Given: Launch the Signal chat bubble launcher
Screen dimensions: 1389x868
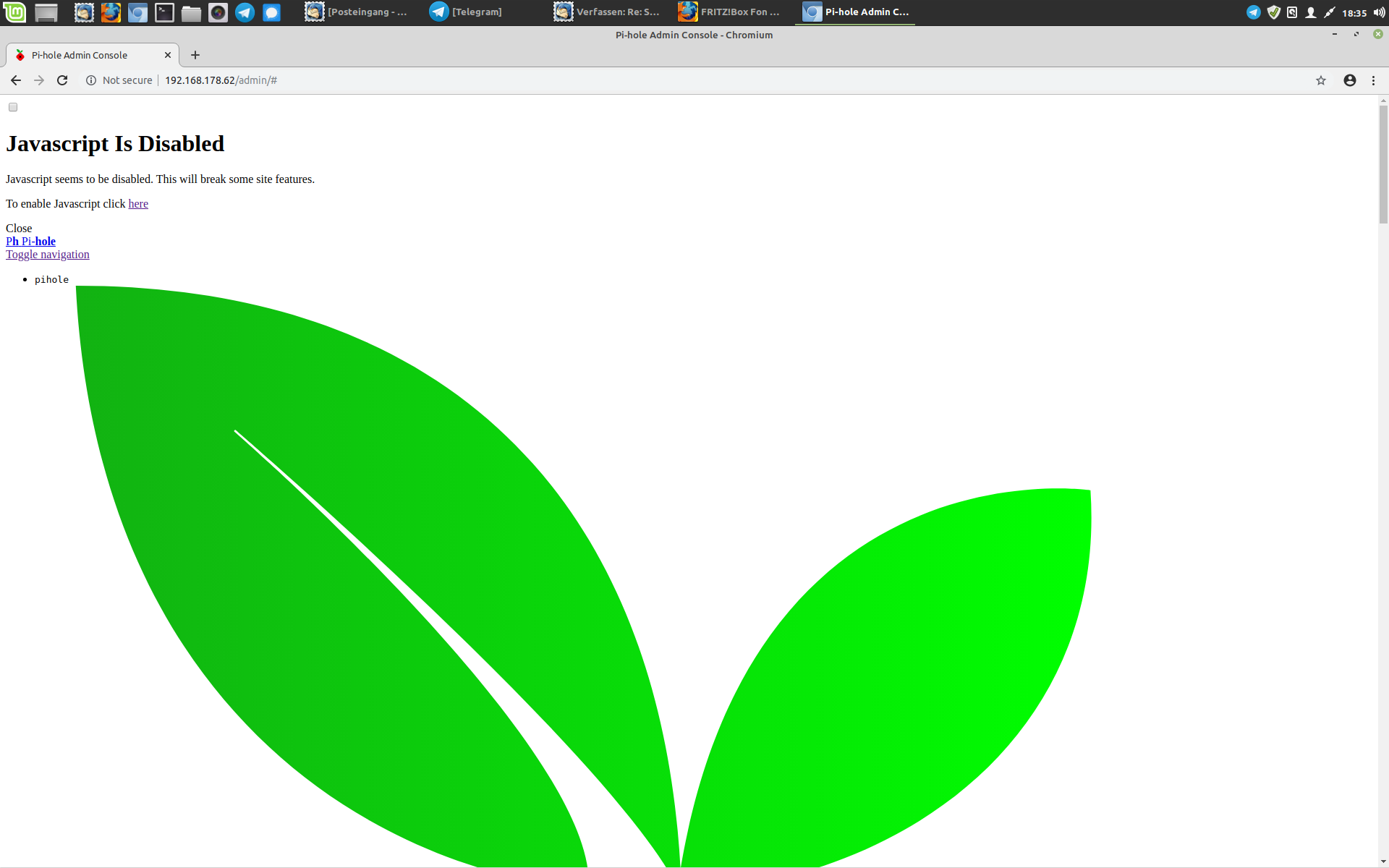Looking at the screenshot, I should click(x=271, y=12).
